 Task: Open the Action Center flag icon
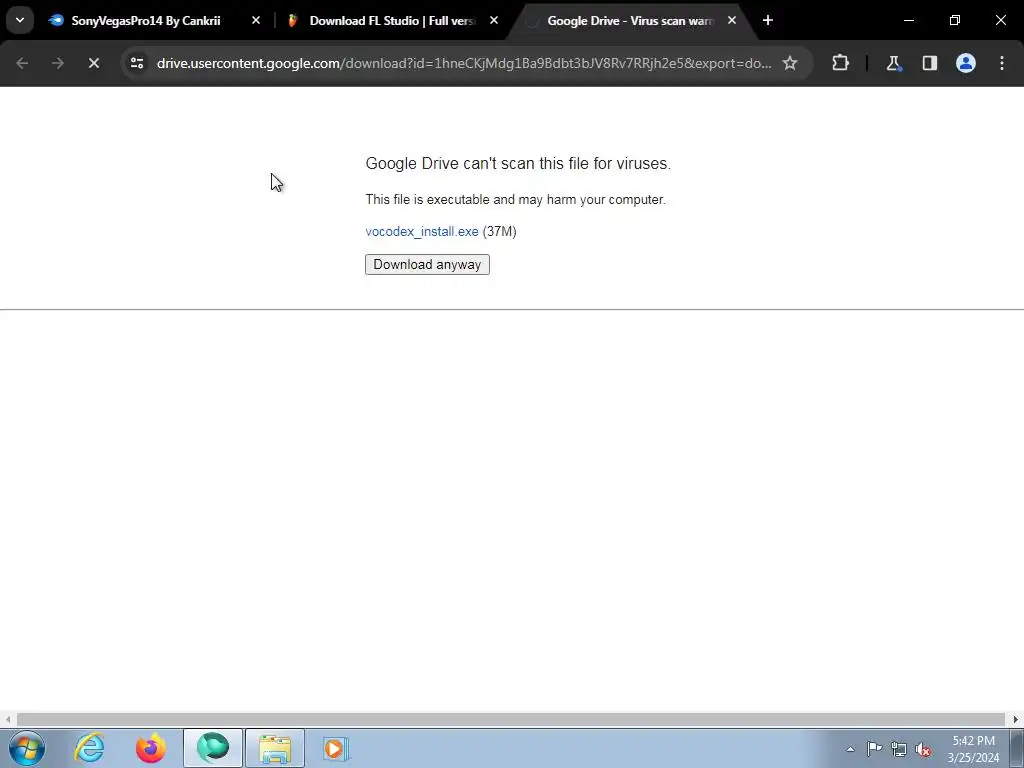(x=874, y=749)
